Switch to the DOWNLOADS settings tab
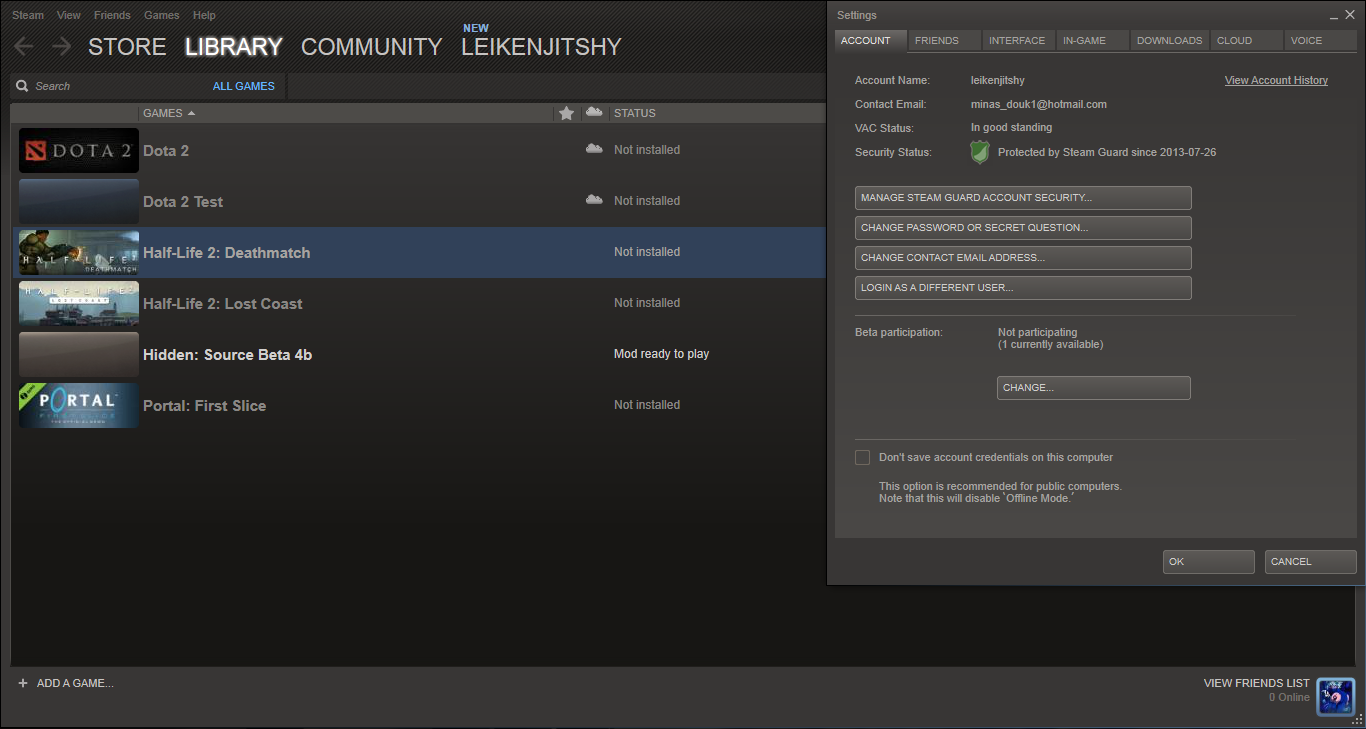Viewport: 1366px width, 729px height. click(x=1170, y=40)
